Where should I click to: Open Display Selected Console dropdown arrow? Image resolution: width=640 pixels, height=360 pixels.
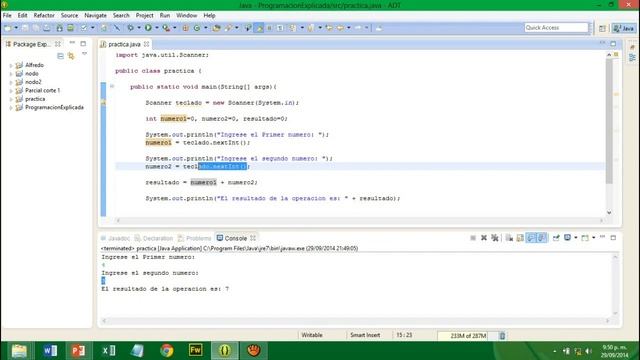pos(576,238)
